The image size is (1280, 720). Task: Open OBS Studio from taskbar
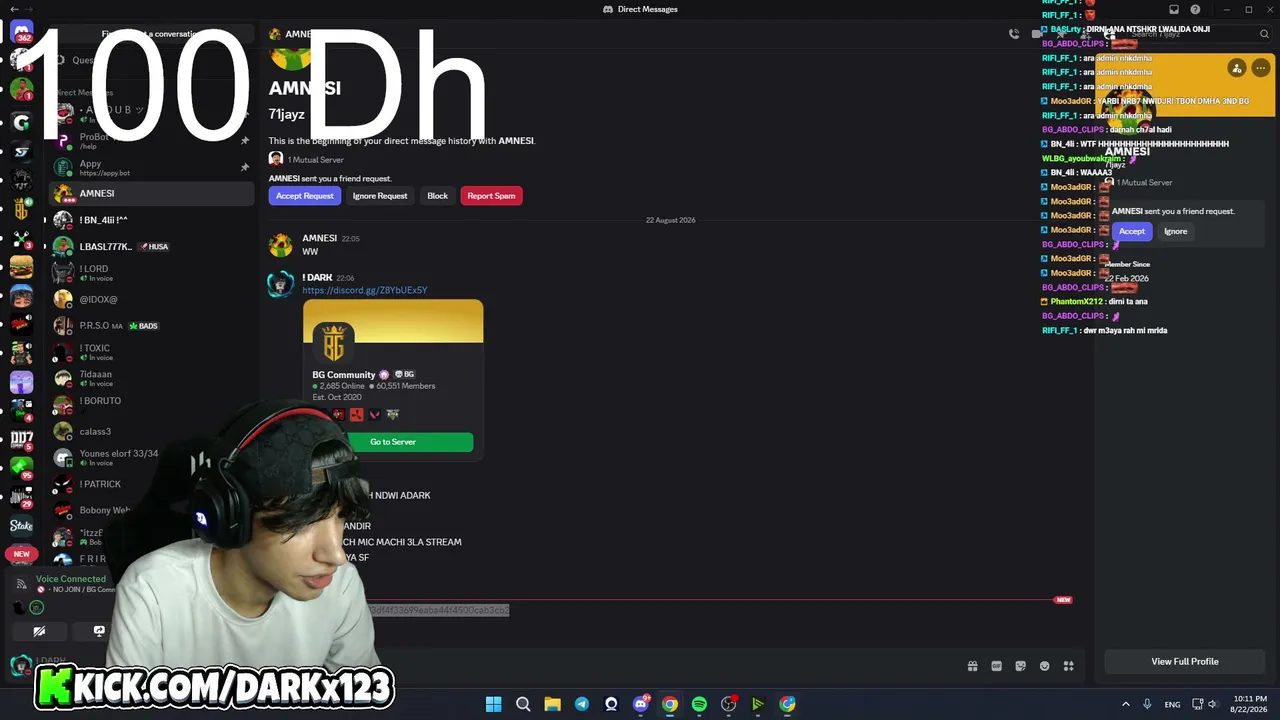[x=729, y=704]
